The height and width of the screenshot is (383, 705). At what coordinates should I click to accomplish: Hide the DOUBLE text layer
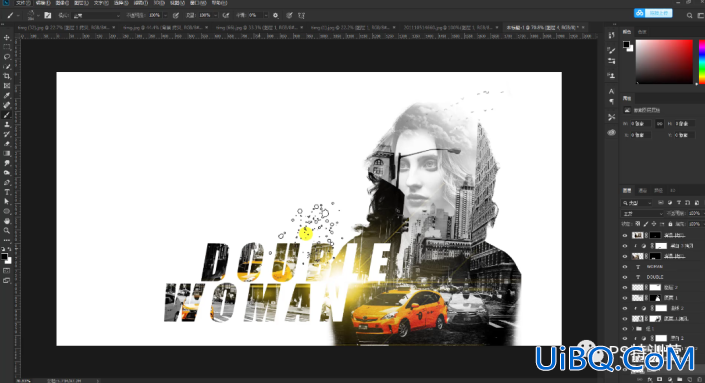tap(625, 277)
